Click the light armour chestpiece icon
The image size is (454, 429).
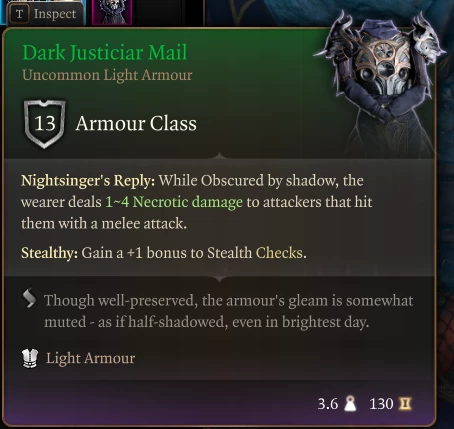pyautogui.click(x=30, y=359)
